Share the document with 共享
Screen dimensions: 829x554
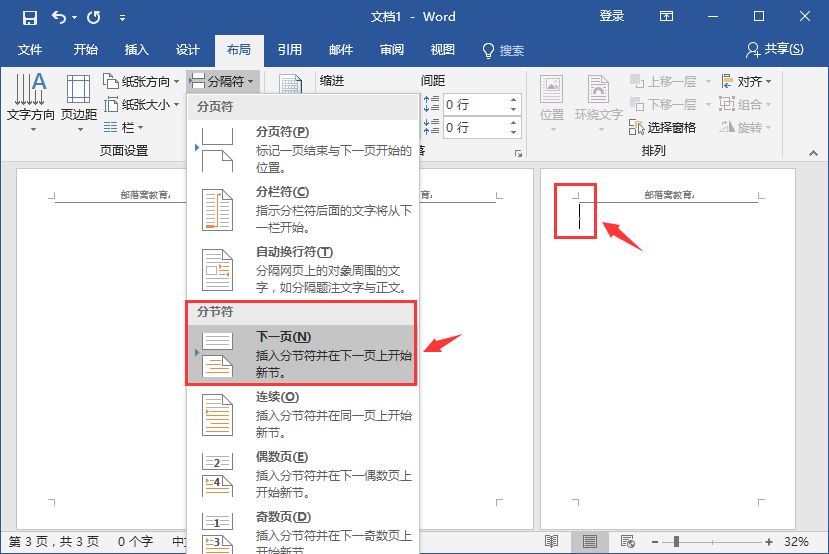774,50
